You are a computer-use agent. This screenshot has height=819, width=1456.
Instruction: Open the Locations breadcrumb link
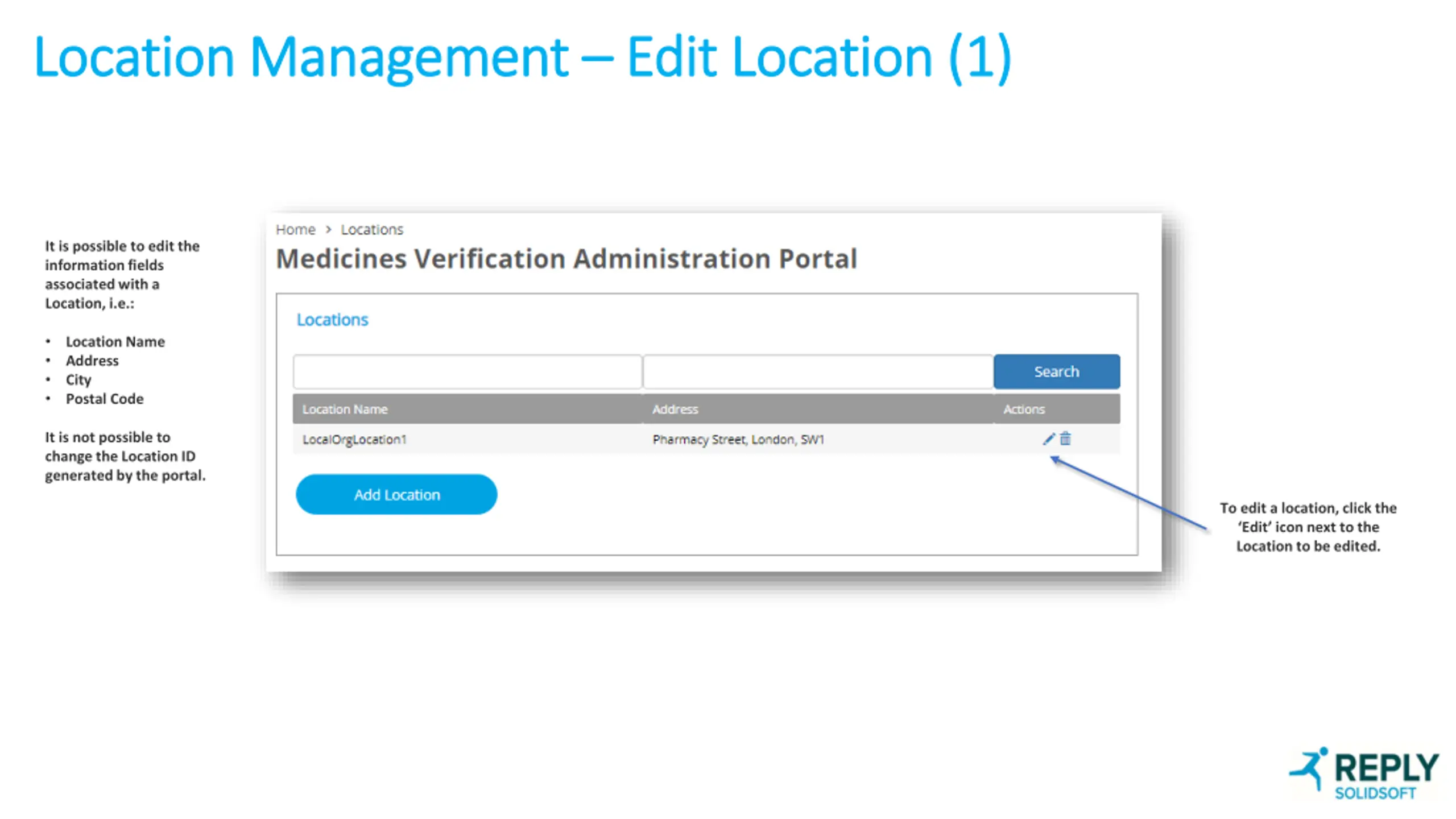point(371,229)
